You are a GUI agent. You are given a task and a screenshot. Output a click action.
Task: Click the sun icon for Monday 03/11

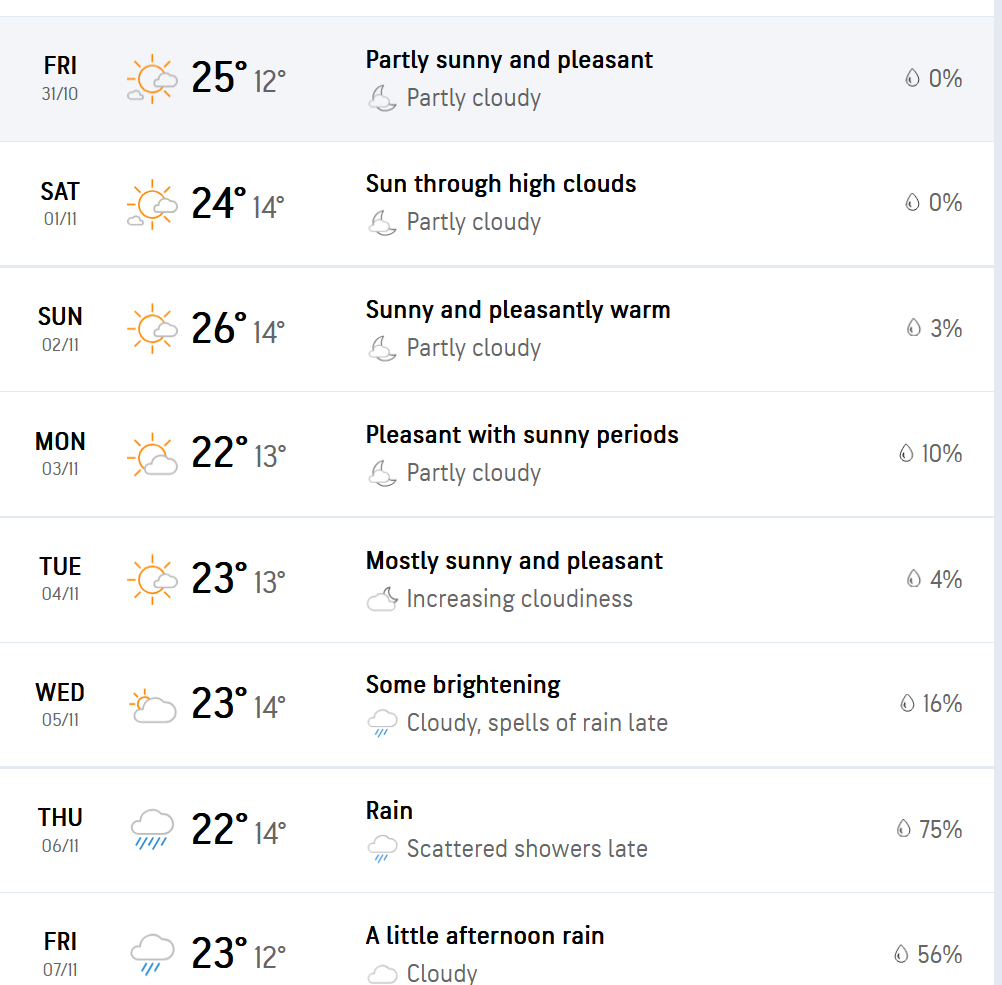pyautogui.click(x=152, y=455)
